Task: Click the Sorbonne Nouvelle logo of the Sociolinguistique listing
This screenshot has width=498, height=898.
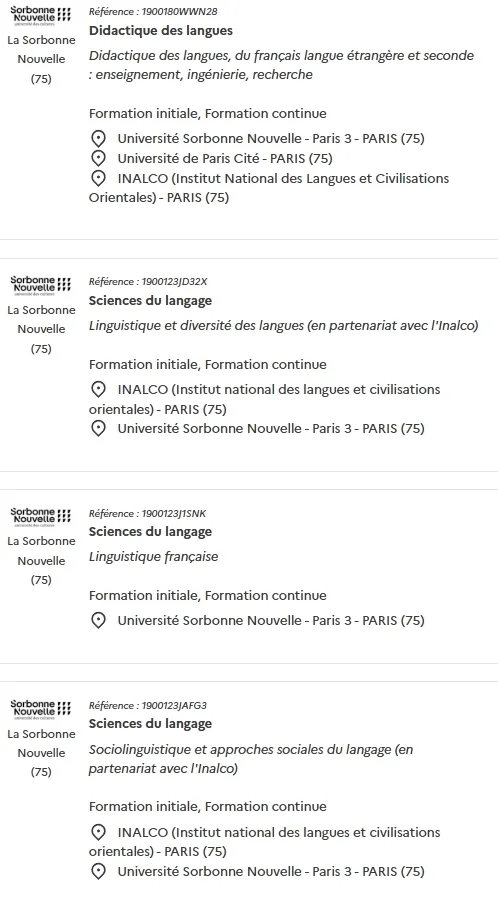Action: click(41, 709)
